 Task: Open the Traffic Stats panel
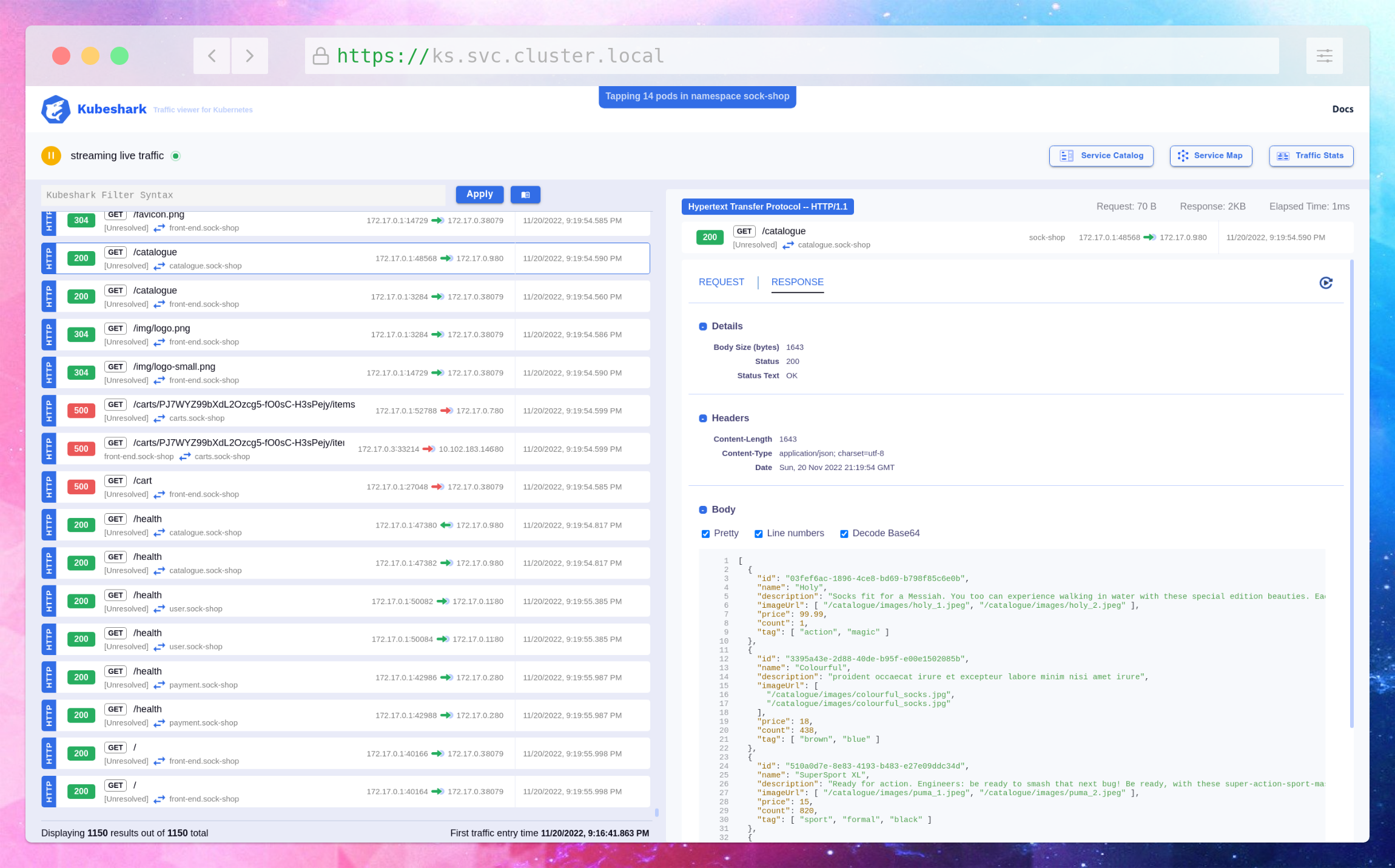[1310, 156]
